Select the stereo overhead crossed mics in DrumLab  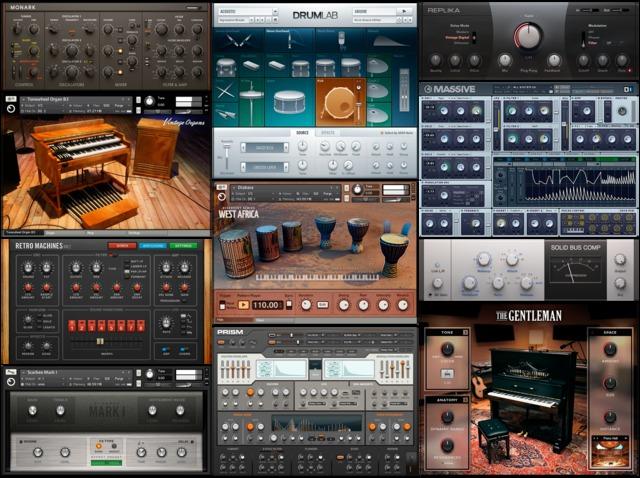[239, 42]
